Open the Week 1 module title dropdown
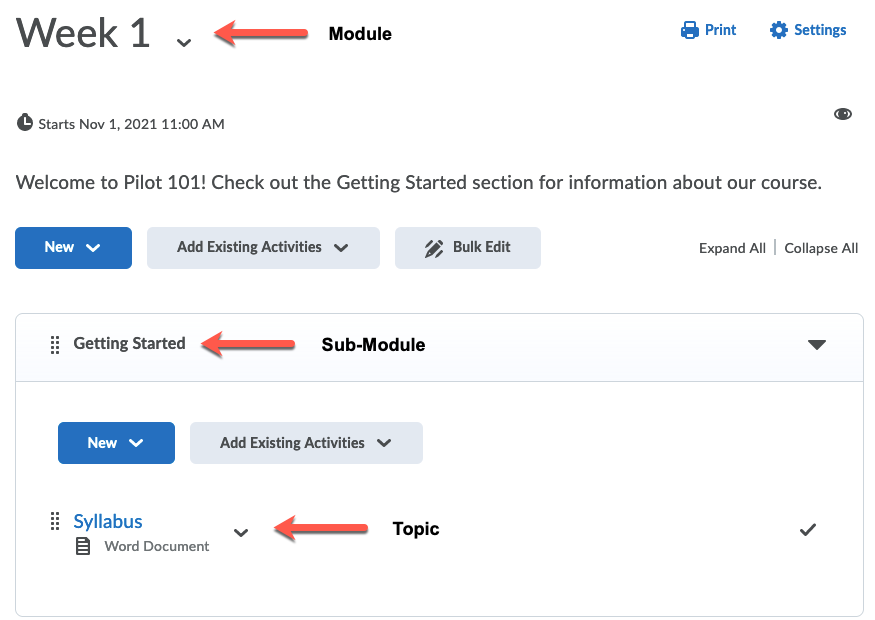The width and height of the screenshot is (875, 620). 183,42
